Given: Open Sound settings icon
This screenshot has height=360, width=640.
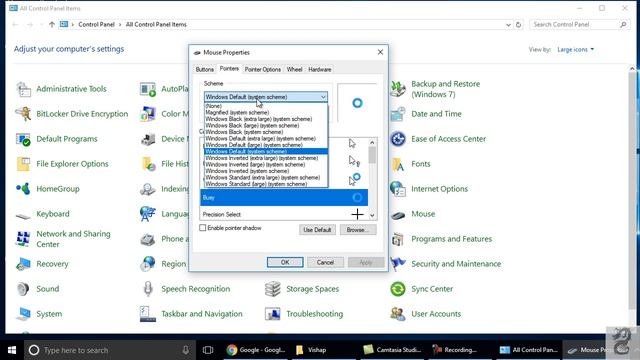Looking at the screenshot, I should coord(23,289).
